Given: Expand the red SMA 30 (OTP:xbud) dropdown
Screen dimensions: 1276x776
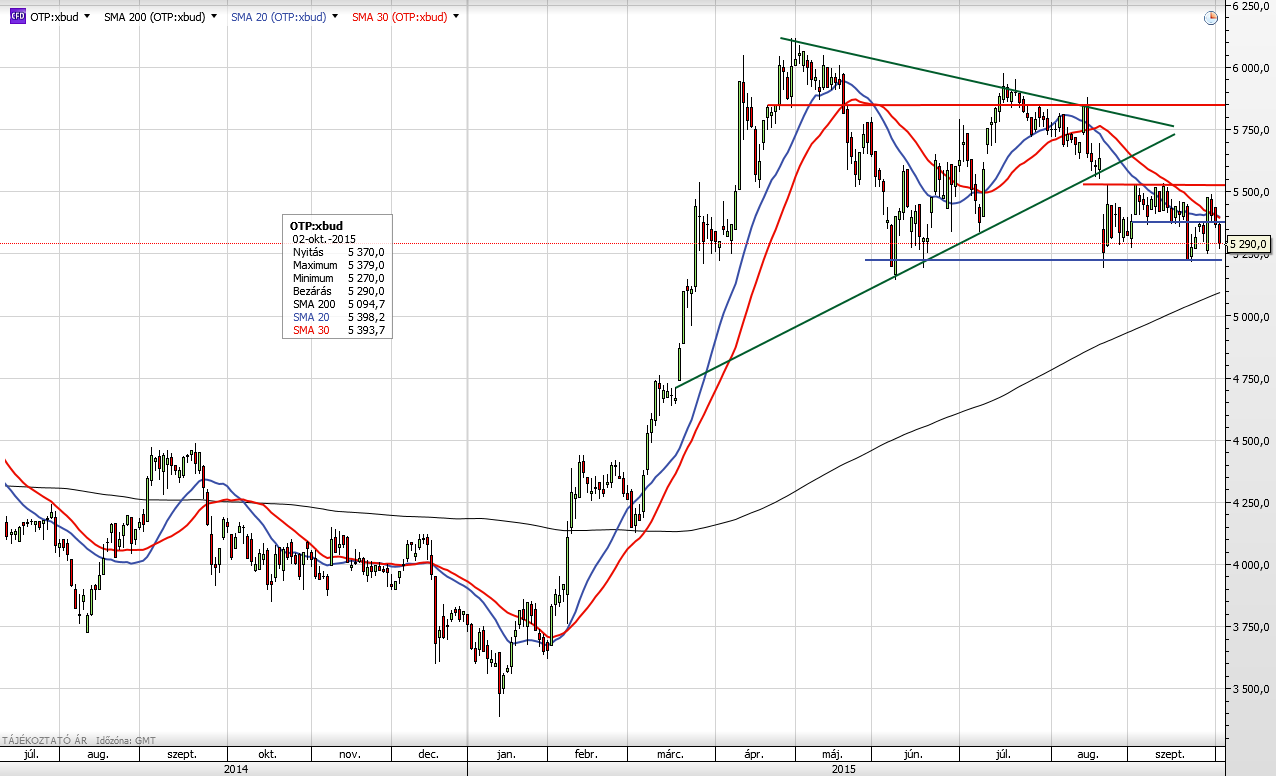Looking at the screenshot, I should pos(456,17).
